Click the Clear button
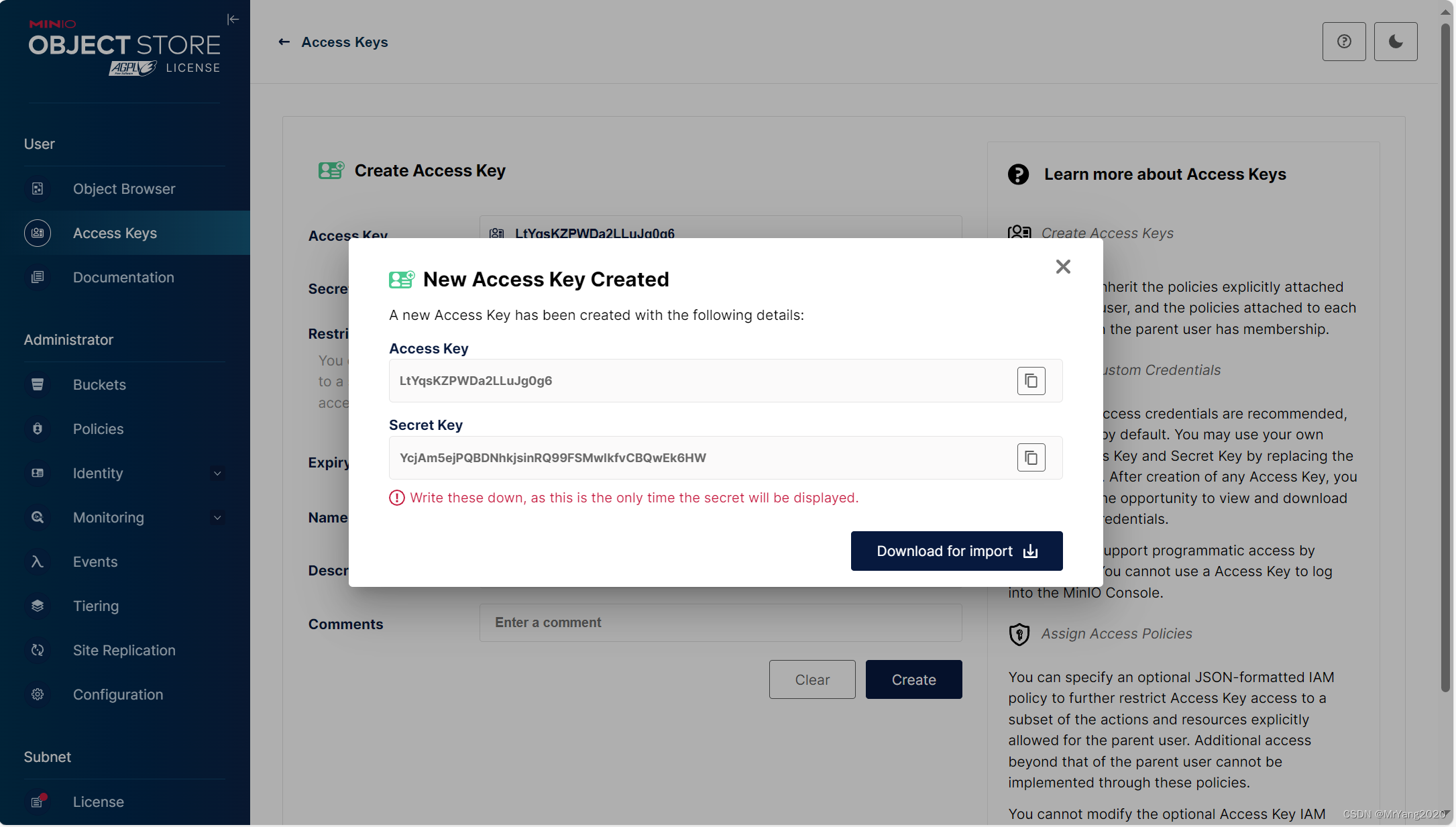The width and height of the screenshot is (1456, 827). [x=811, y=679]
